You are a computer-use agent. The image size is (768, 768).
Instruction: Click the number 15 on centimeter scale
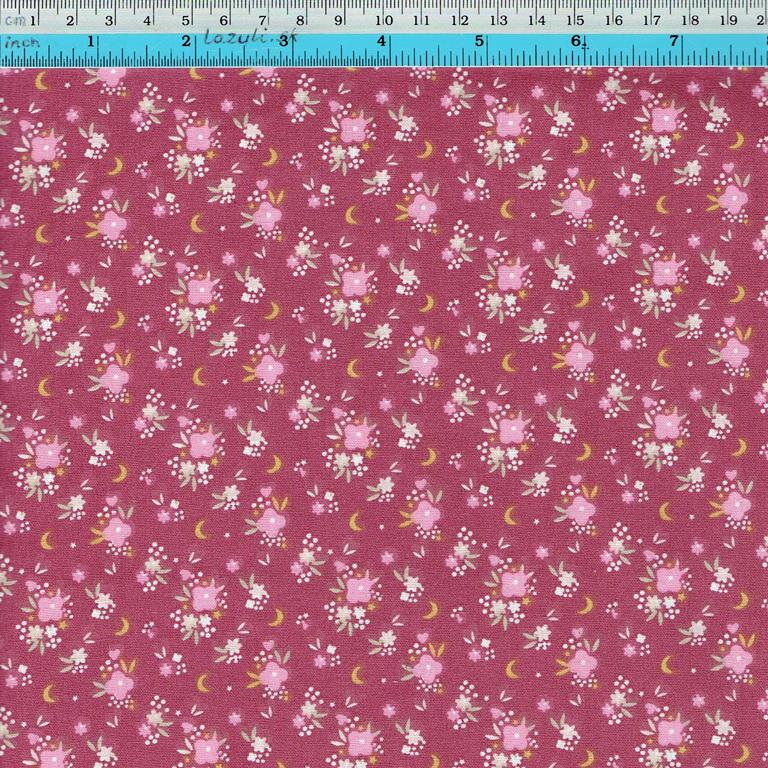click(x=575, y=21)
